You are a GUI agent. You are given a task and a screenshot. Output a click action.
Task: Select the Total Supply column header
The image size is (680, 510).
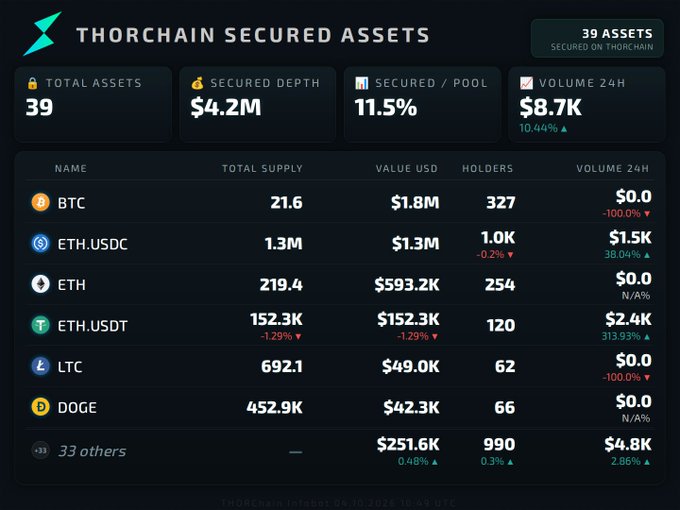click(262, 168)
